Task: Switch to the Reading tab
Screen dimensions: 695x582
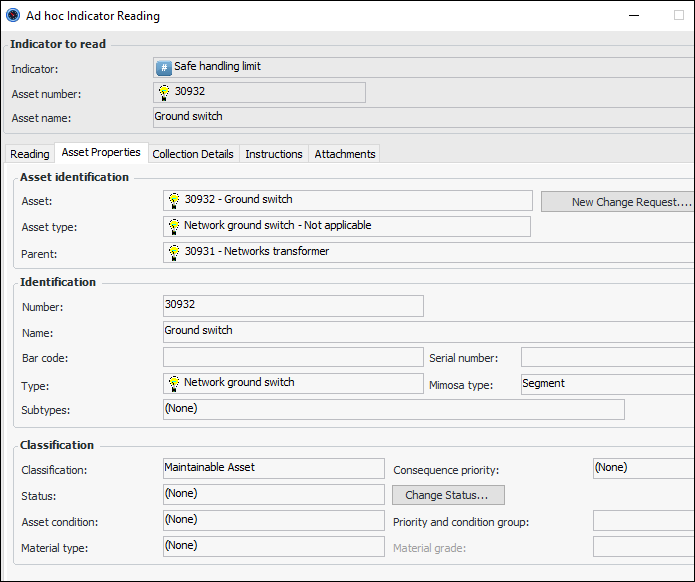Action: pos(30,154)
